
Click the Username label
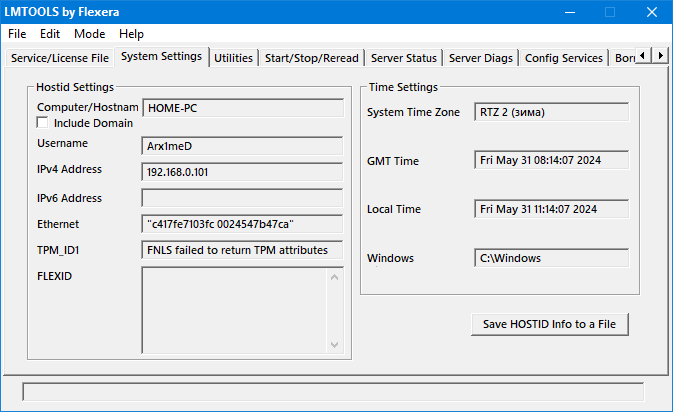point(62,143)
